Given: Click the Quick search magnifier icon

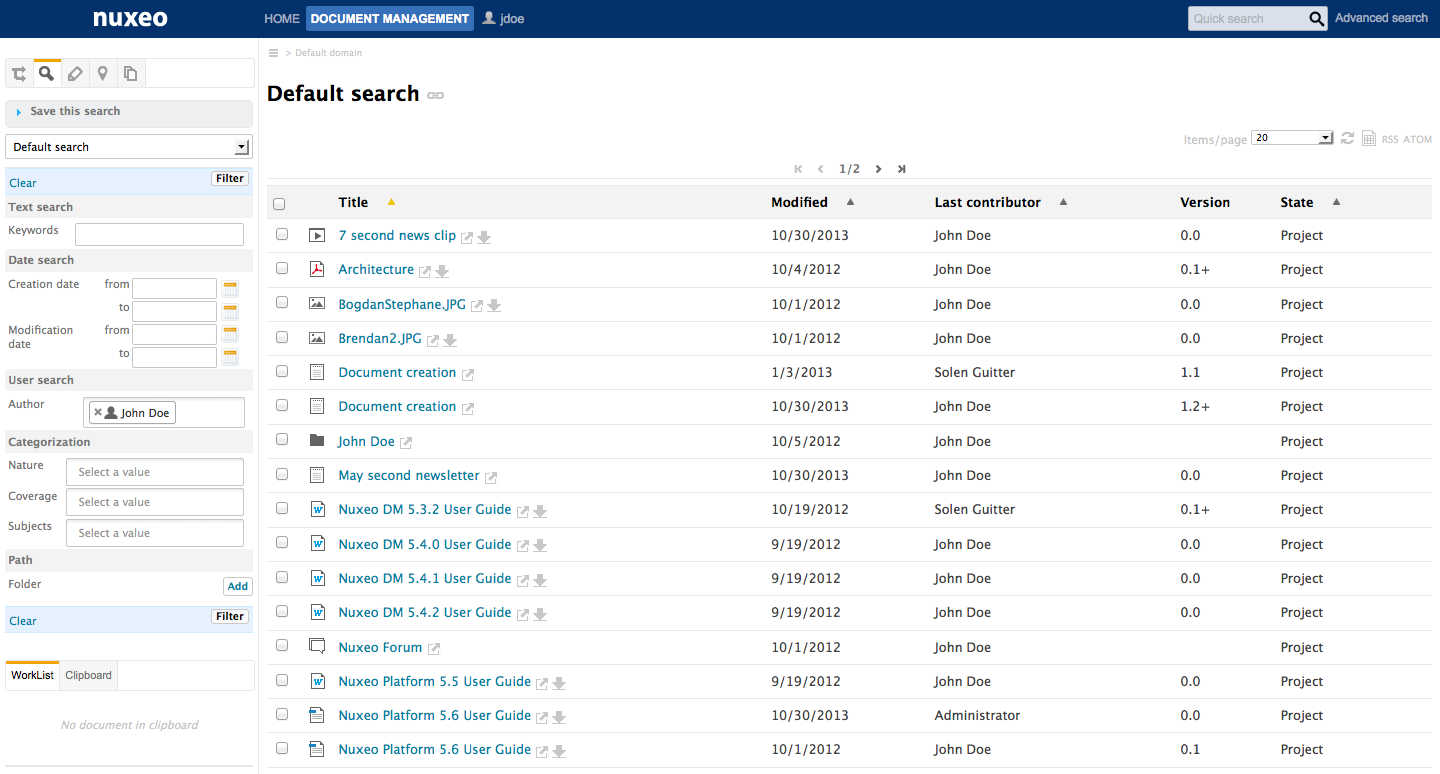Looking at the screenshot, I should pyautogui.click(x=1317, y=18).
